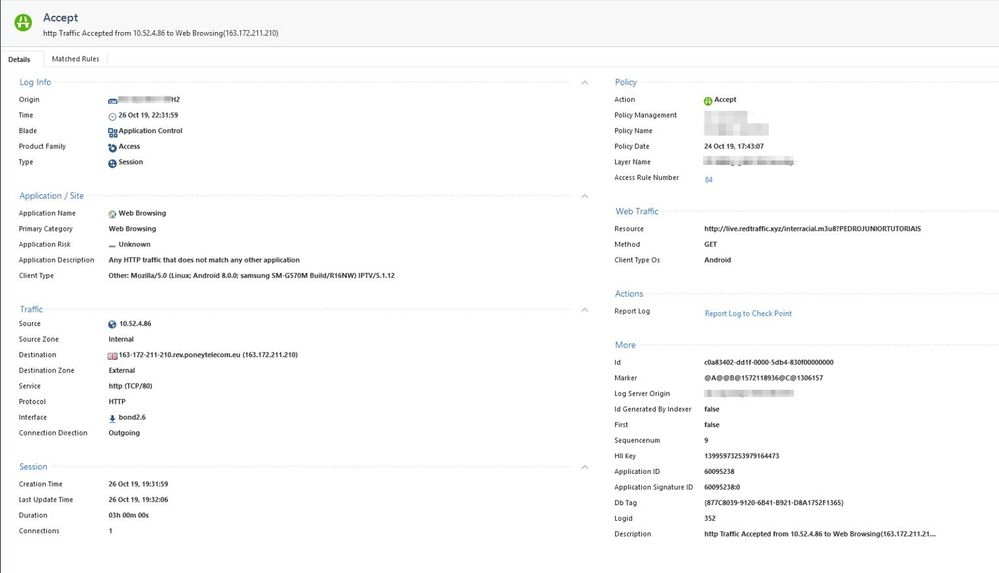Open Access Rule Number 84 link
The image size is (999, 573).
708,179
